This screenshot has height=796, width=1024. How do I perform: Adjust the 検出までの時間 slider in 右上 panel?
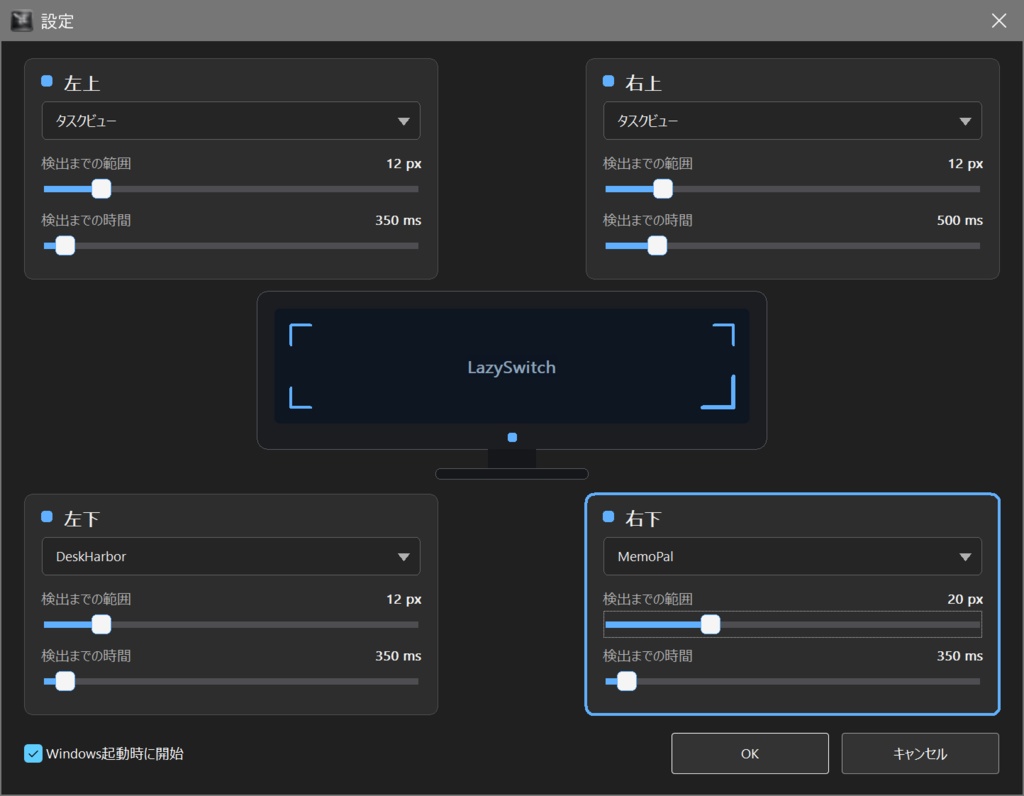point(792,246)
